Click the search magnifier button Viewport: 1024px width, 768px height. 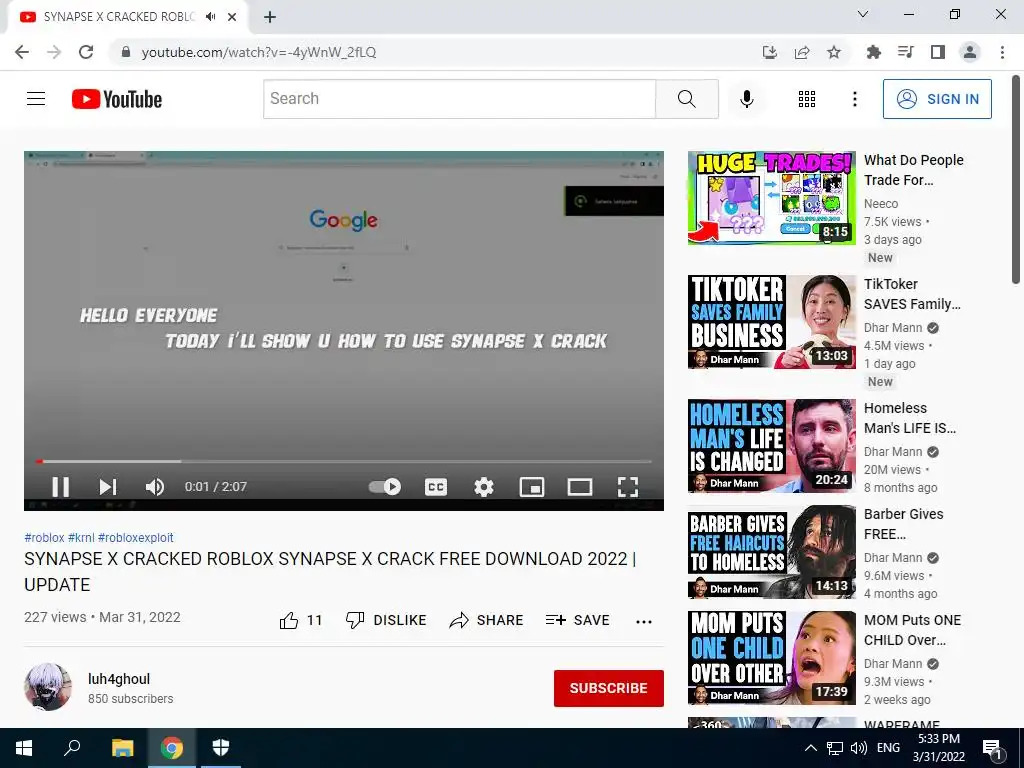tap(686, 99)
